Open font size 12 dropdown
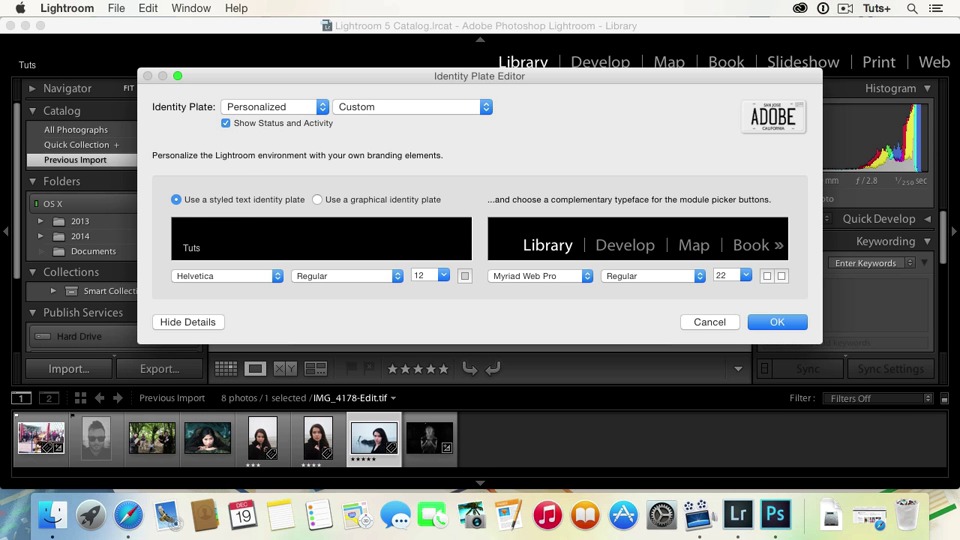 pos(430,276)
